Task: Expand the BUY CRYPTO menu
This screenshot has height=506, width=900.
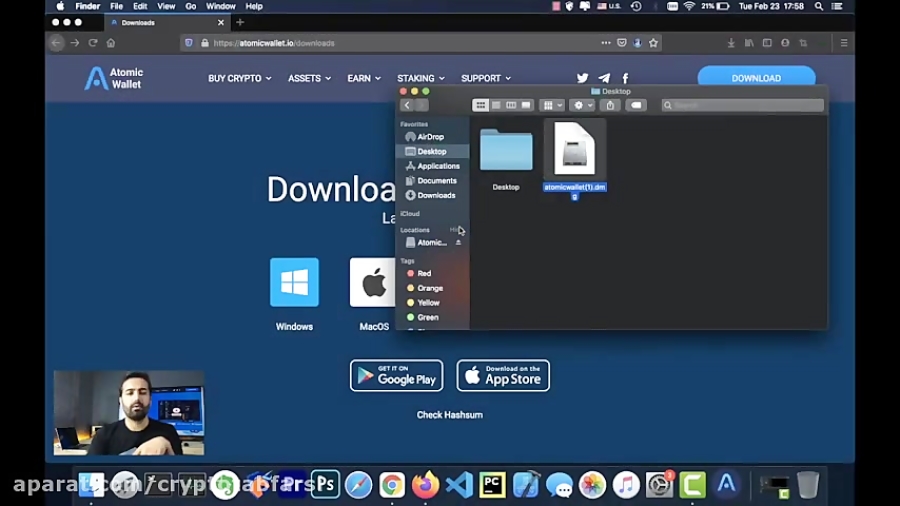Action: click(x=239, y=78)
